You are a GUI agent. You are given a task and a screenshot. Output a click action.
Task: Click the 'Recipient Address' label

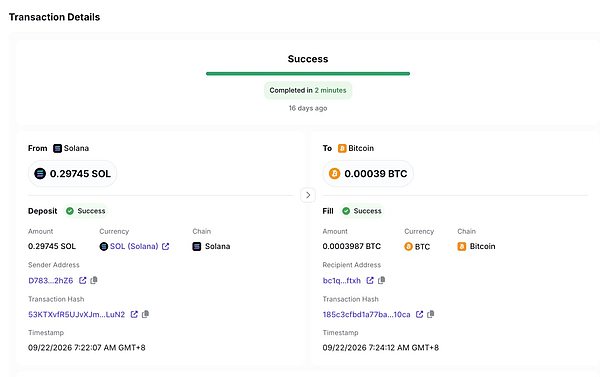point(352,265)
